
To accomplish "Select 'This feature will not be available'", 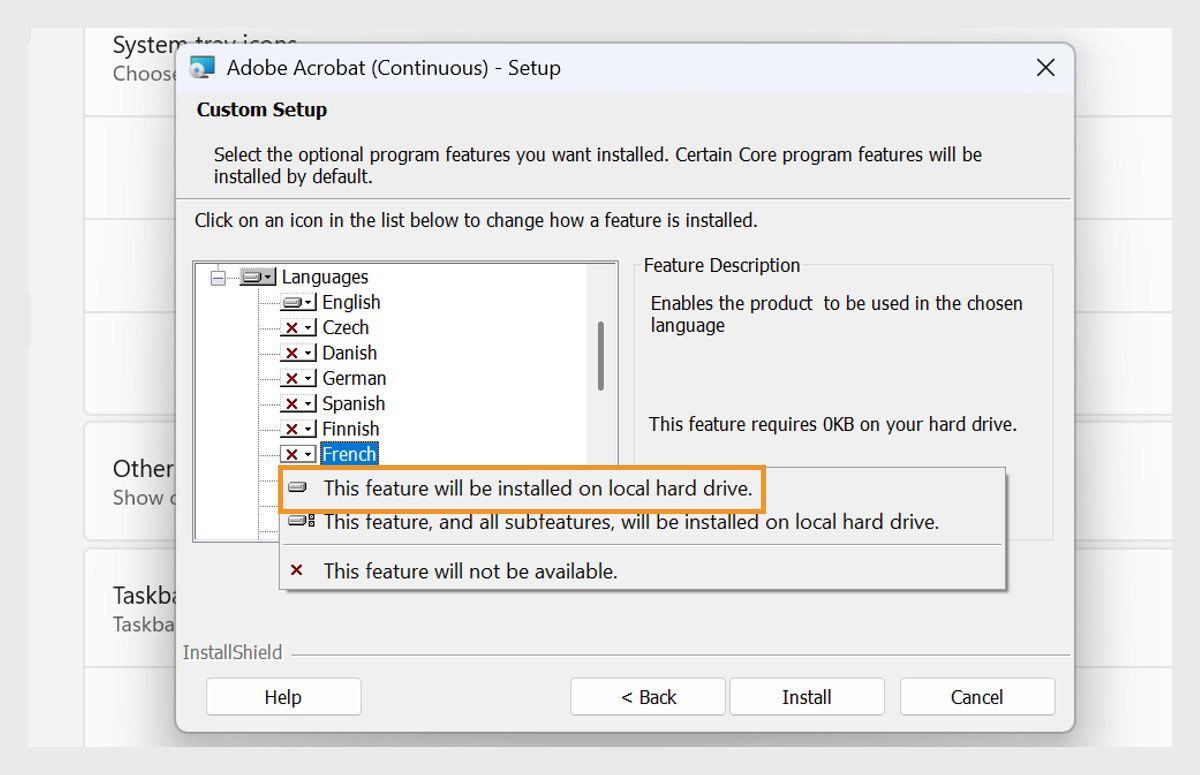I will (x=470, y=571).
